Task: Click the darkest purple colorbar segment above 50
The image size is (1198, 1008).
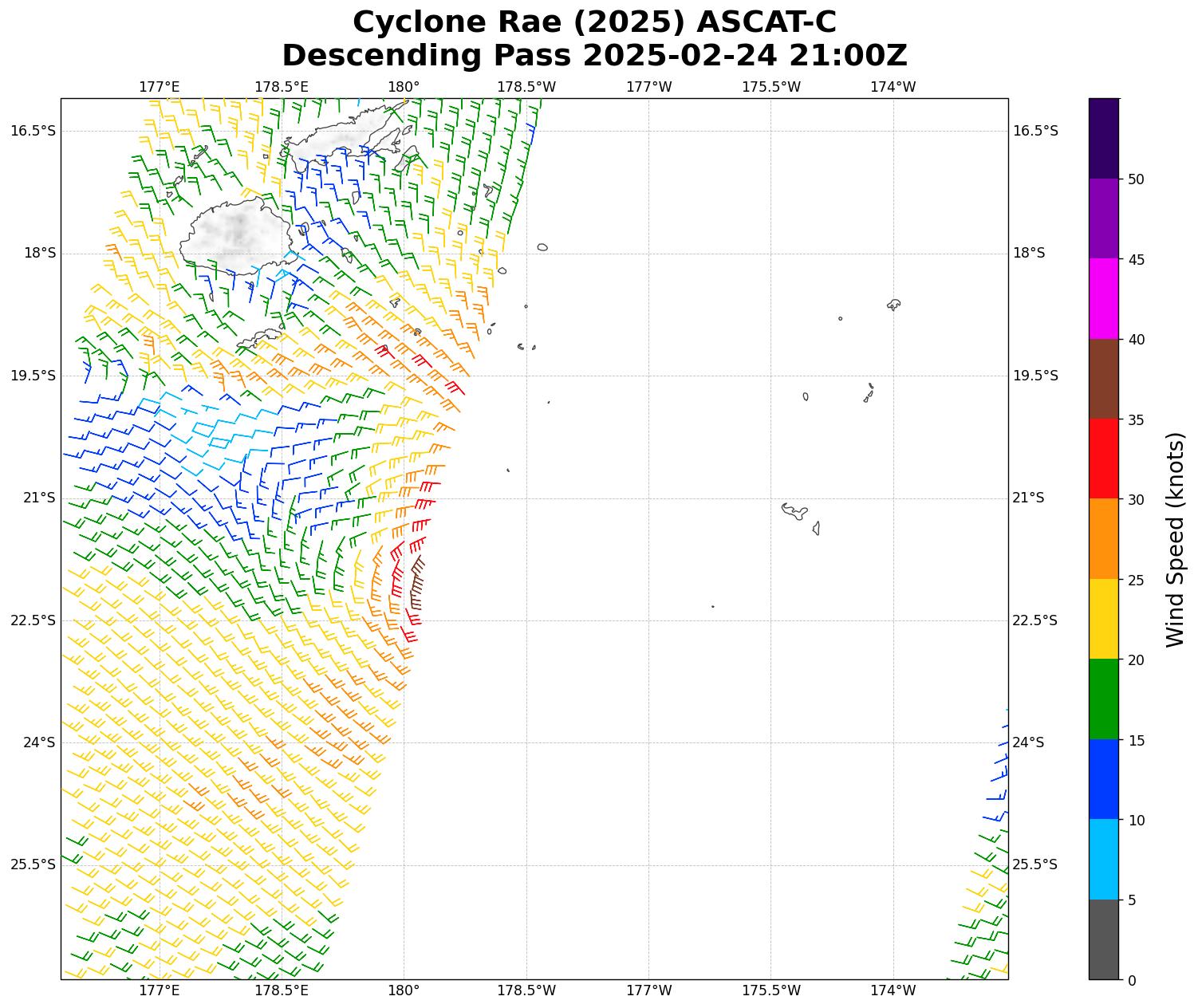Action: point(1103,138)
